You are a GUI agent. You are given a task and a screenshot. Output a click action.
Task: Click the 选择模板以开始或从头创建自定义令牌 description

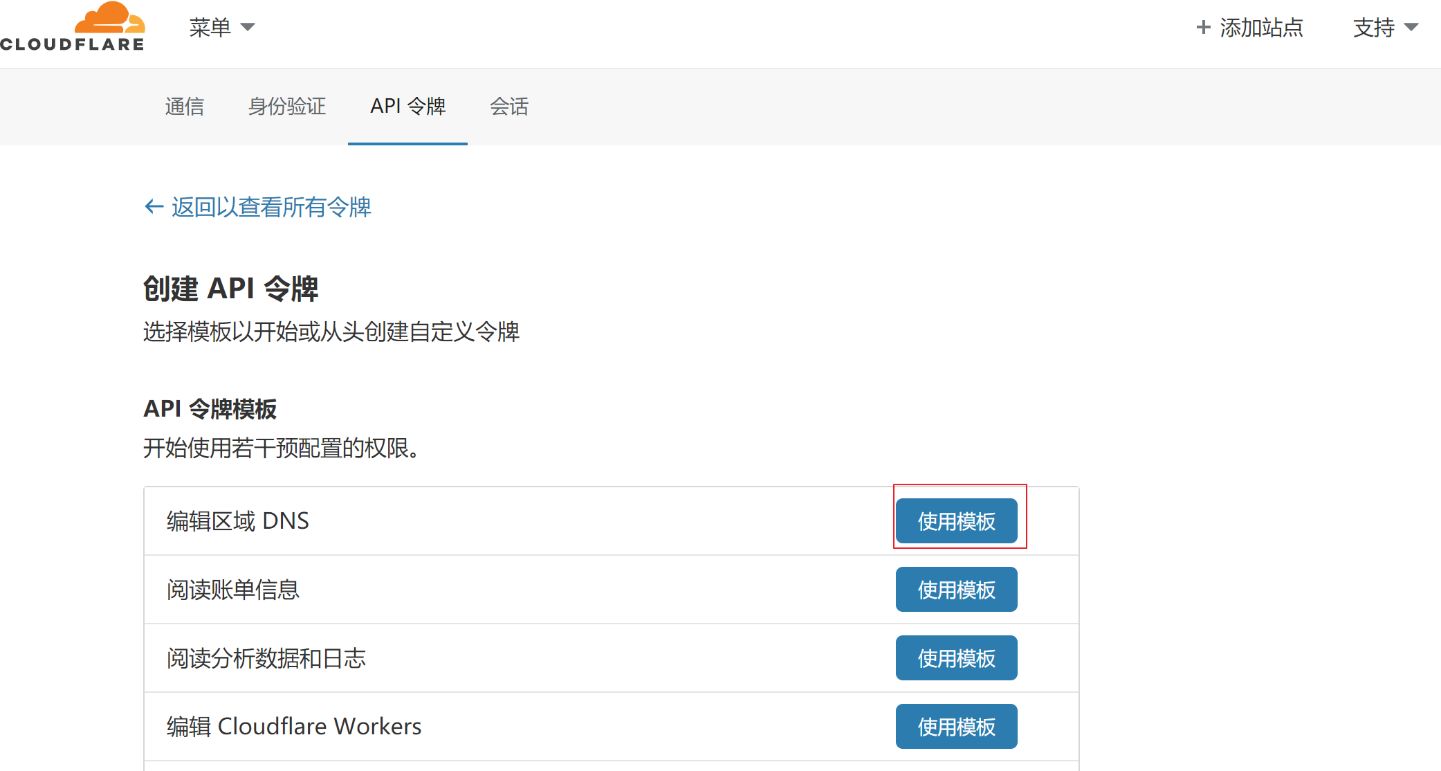[331, 332]
